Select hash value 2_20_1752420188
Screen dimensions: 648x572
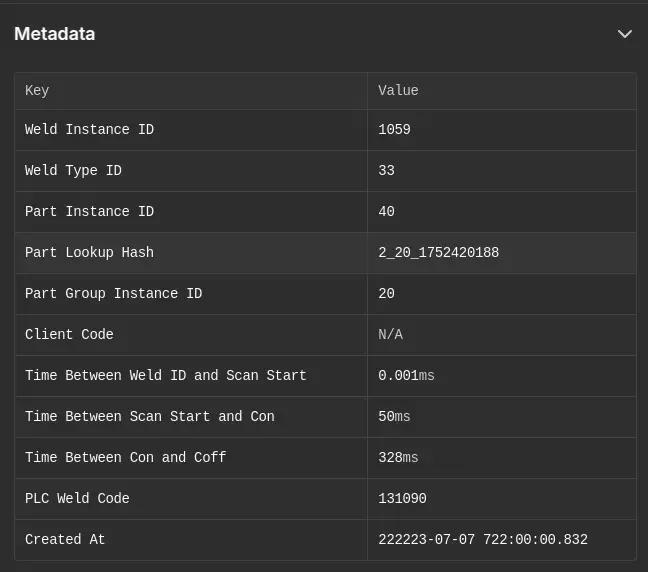(x=438, y=253)
